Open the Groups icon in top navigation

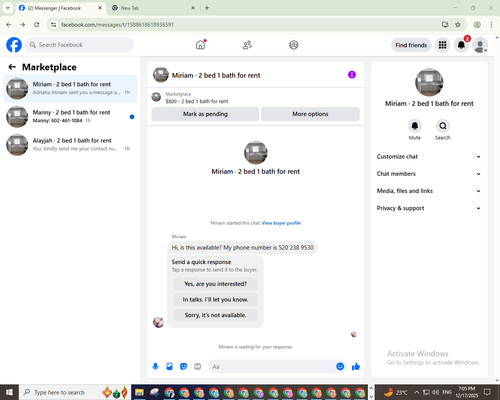pyautogui.click(x=294, y=45)
